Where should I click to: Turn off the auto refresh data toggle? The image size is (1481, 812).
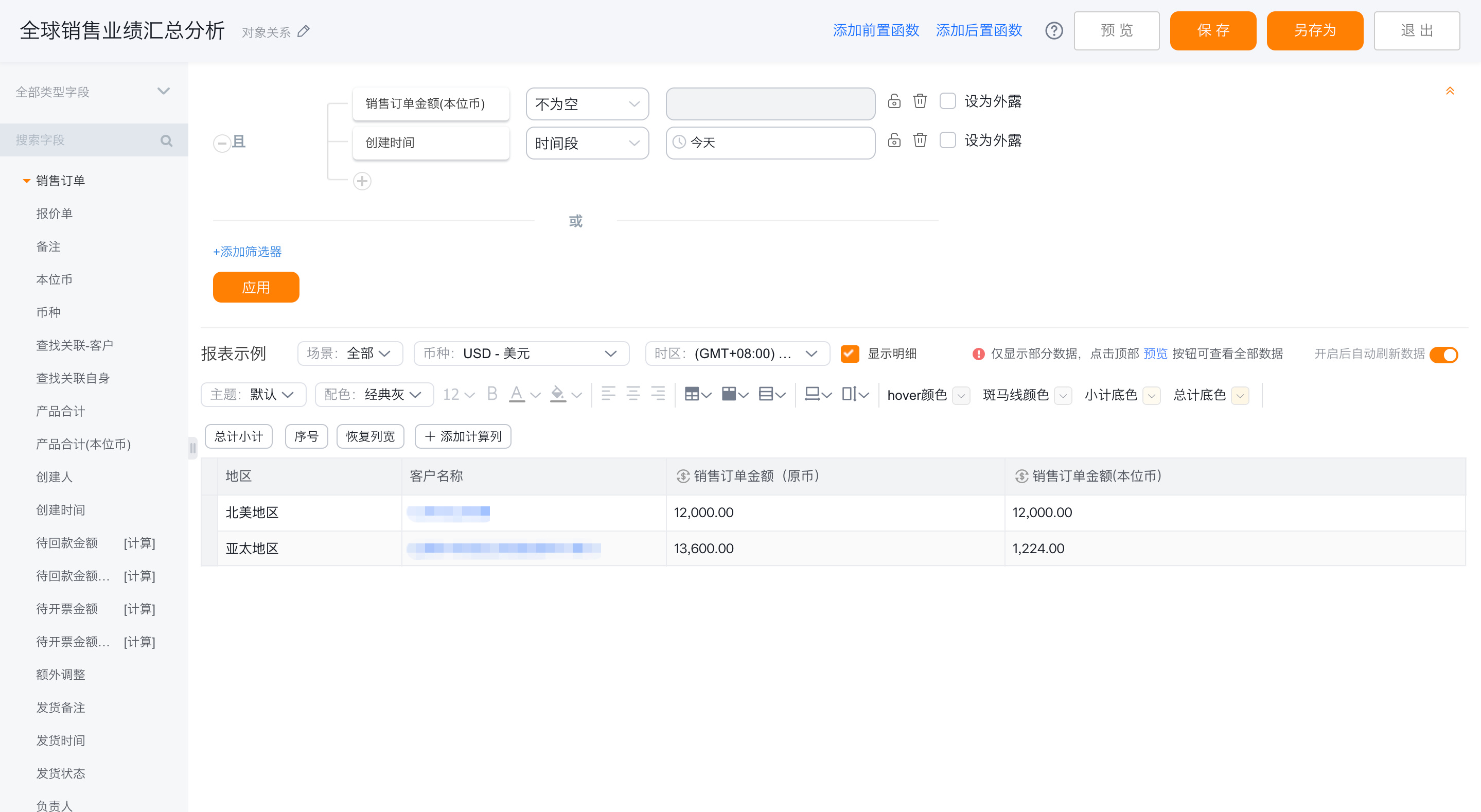pos(1443,354)
